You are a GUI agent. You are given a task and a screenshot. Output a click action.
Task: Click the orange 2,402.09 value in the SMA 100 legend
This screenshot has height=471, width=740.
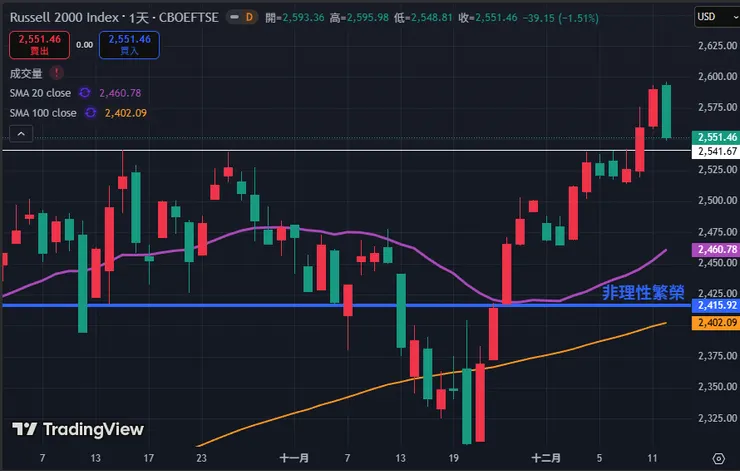pyautogui.click(x=126, y=113)
